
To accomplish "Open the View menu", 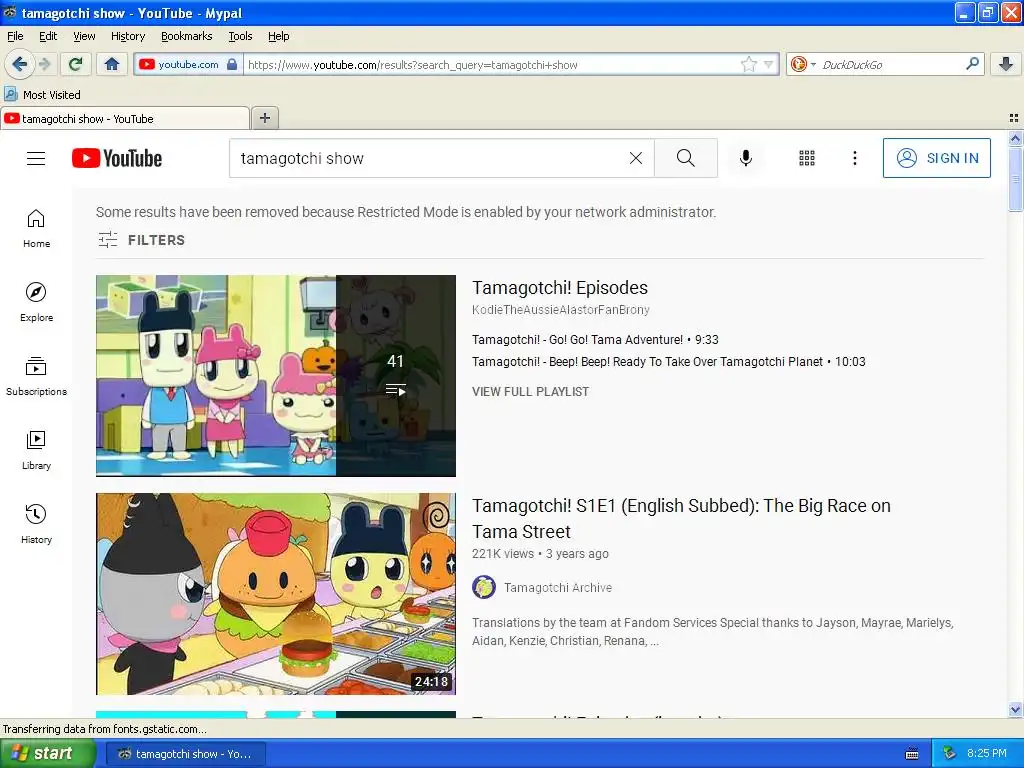I will [84, 36].
